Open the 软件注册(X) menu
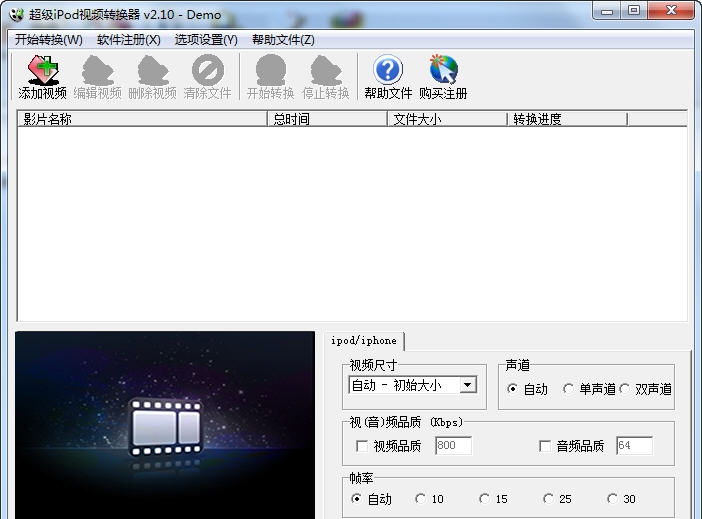 (x=128, y=40)
